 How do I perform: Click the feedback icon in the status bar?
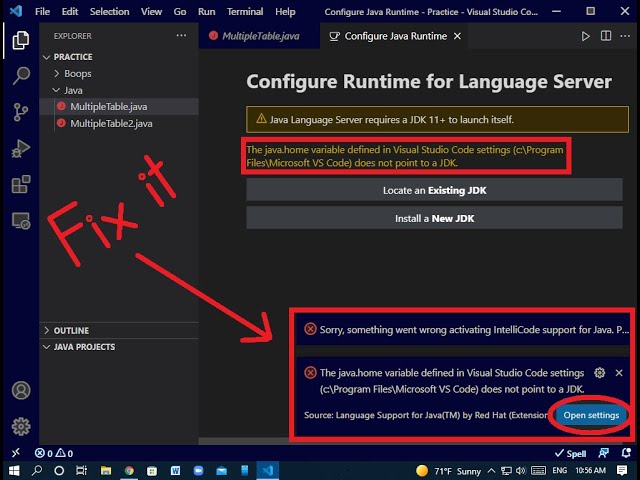(603, 453)
